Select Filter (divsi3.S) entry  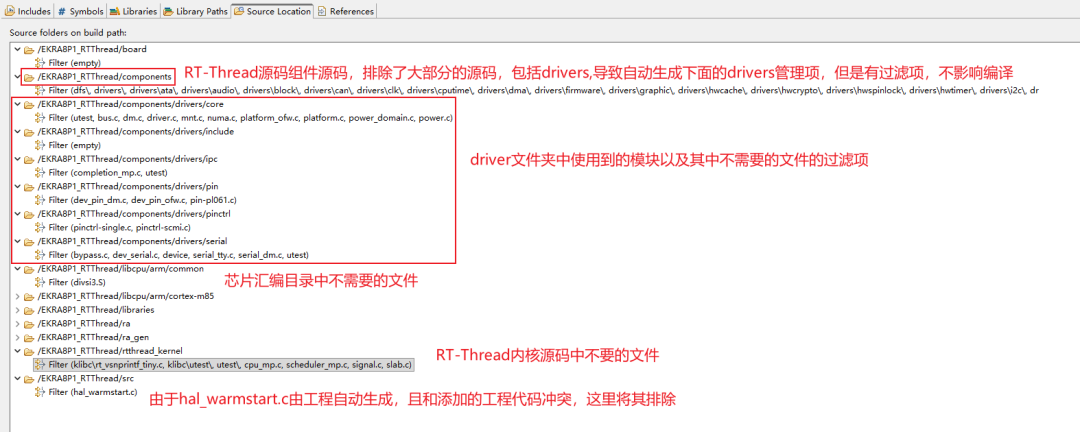[76, 282]
